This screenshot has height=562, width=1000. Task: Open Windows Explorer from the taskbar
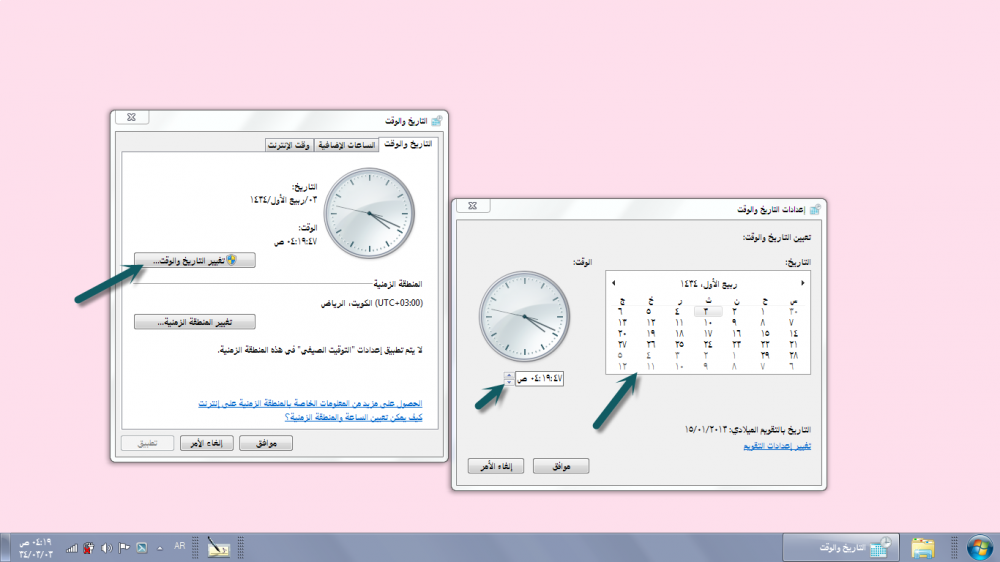tap(923, 547)
